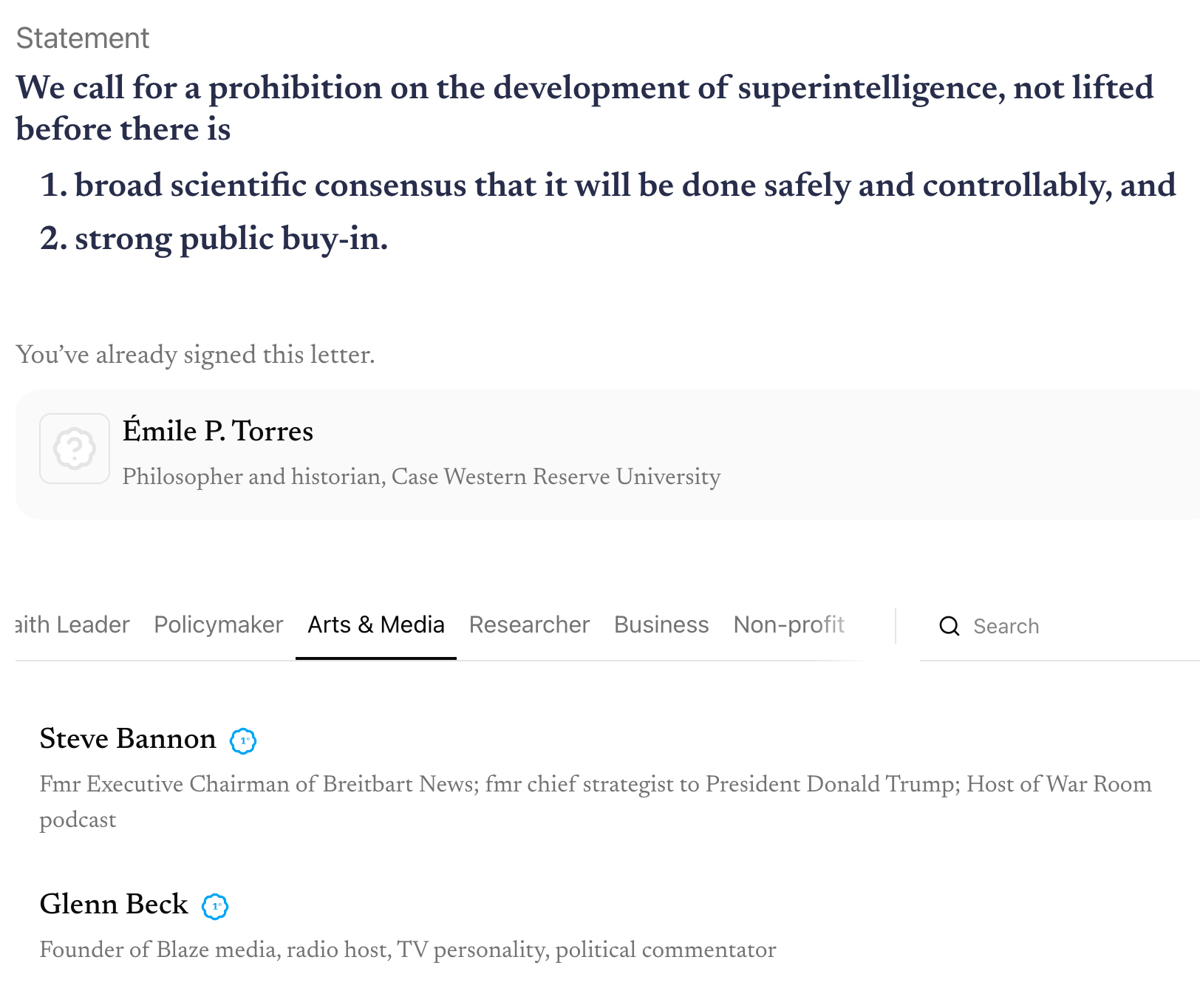
Task: Select the partially visible Faith Leader tab
Action: tap(72, 625)
